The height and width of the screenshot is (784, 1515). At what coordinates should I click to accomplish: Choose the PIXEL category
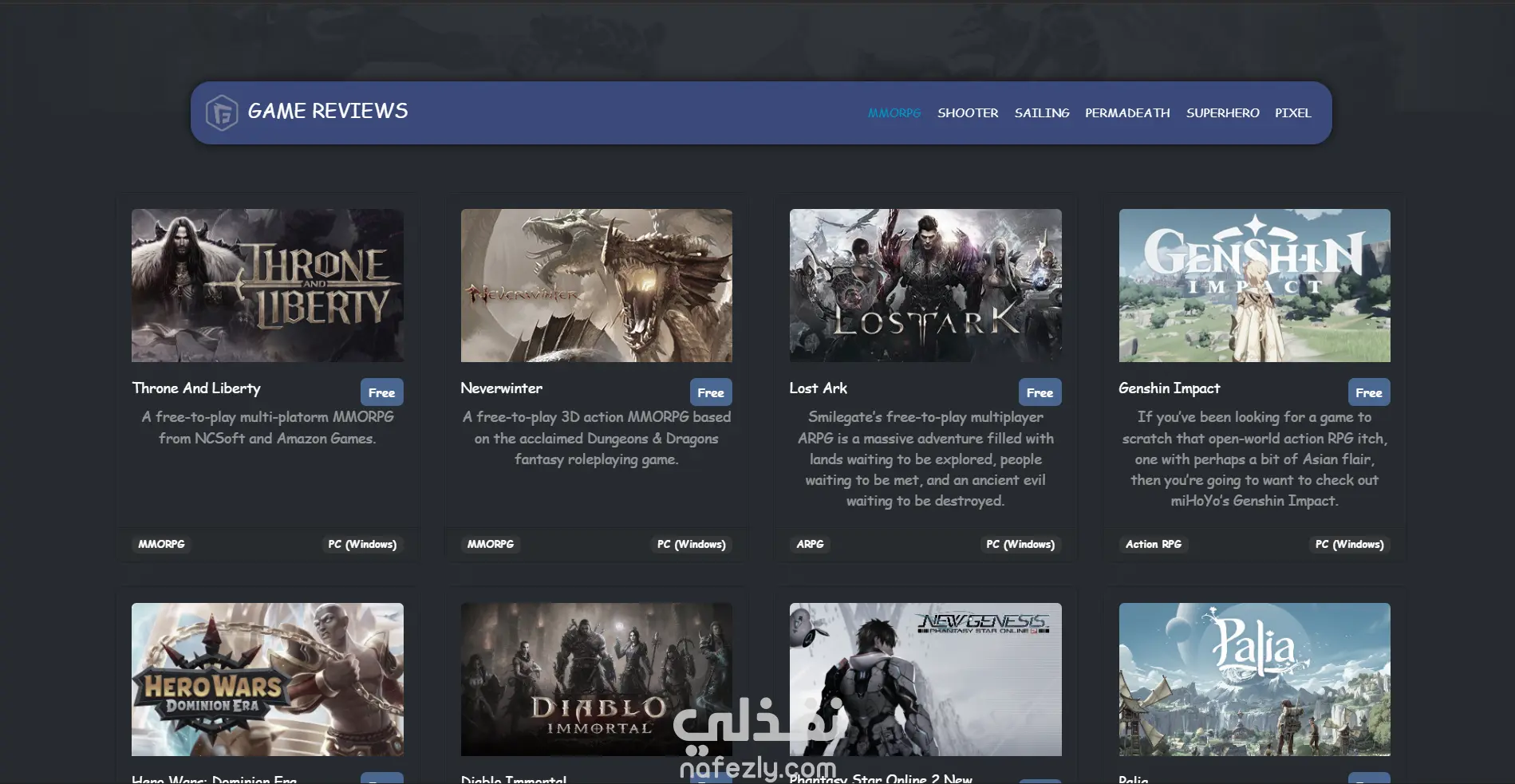click(x=1292, y=113)
